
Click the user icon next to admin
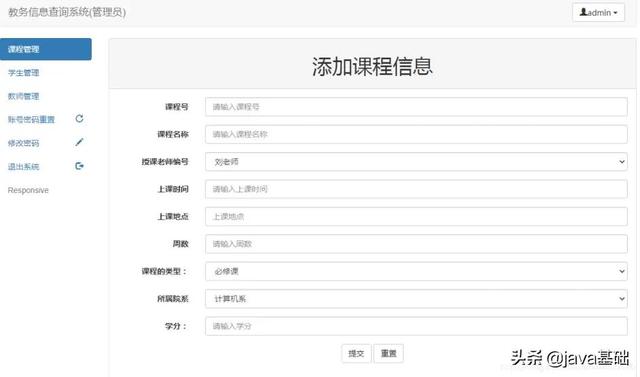click(584, 12)
